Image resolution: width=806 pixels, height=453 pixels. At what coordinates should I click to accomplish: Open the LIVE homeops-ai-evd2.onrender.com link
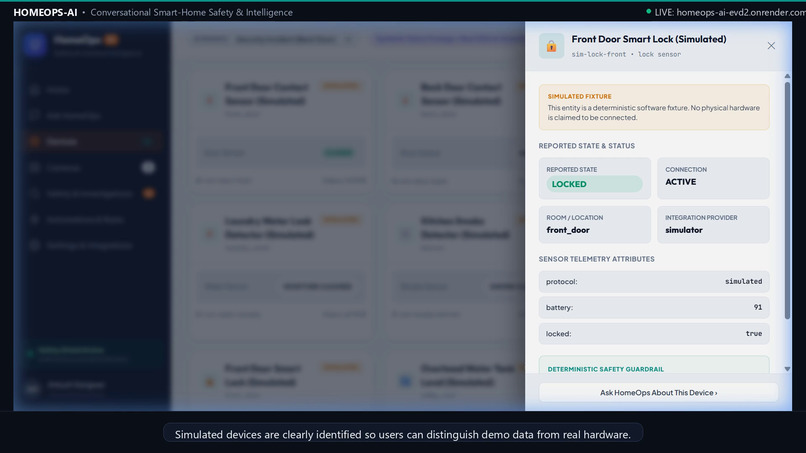729,12
